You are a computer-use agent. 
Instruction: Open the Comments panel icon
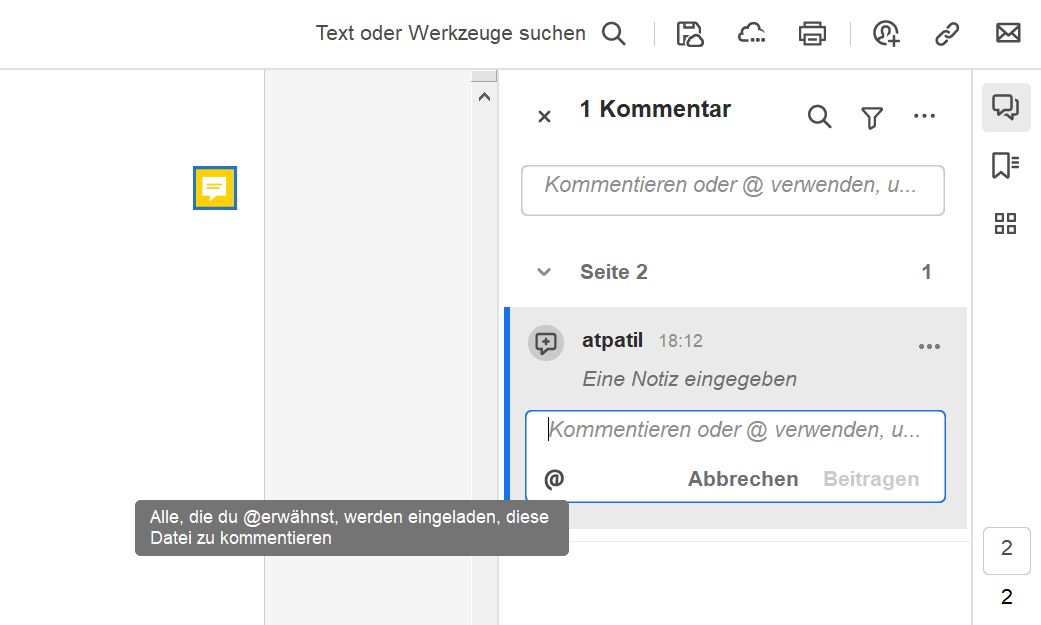click(x=1005, y=107)
